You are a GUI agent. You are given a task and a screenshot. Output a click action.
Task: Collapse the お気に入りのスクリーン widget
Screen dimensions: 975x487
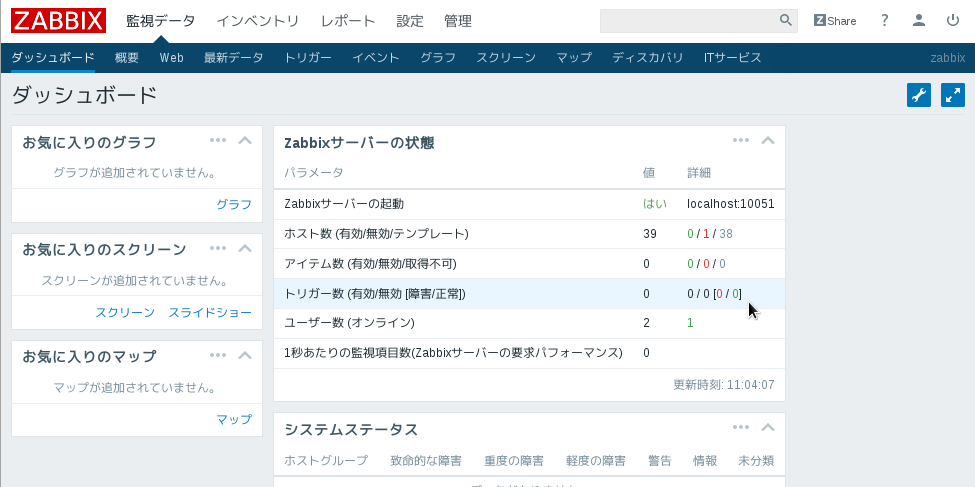(245, 249)
